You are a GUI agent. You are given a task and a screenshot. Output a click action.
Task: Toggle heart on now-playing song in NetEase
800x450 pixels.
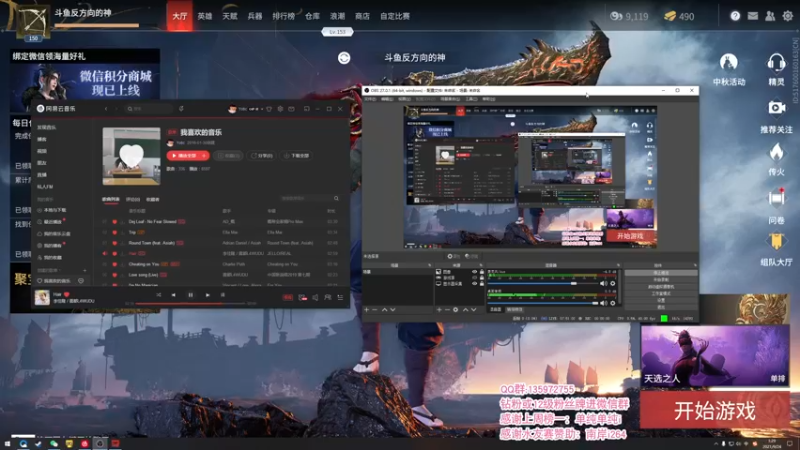click(66, 294)
